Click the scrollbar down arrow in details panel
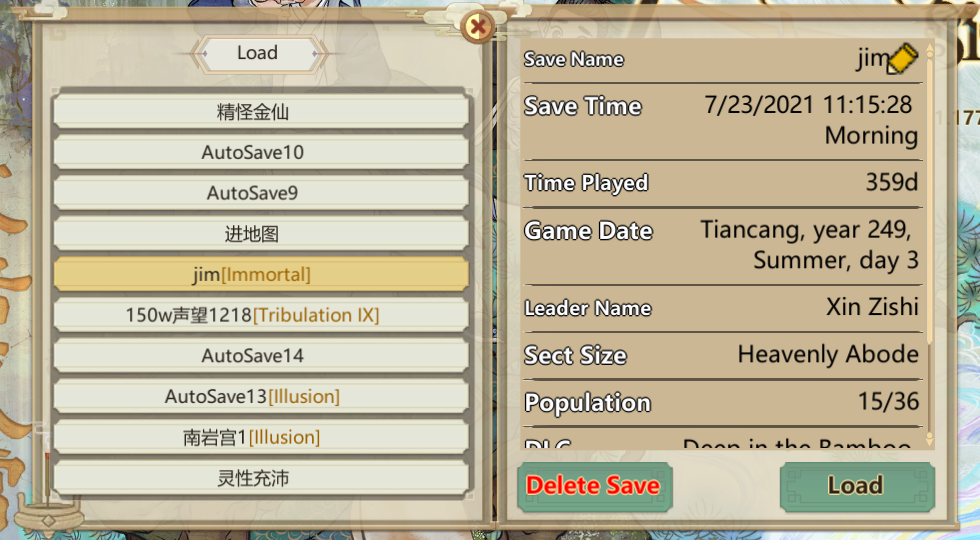The image size is (980, 540). (929, 439)
